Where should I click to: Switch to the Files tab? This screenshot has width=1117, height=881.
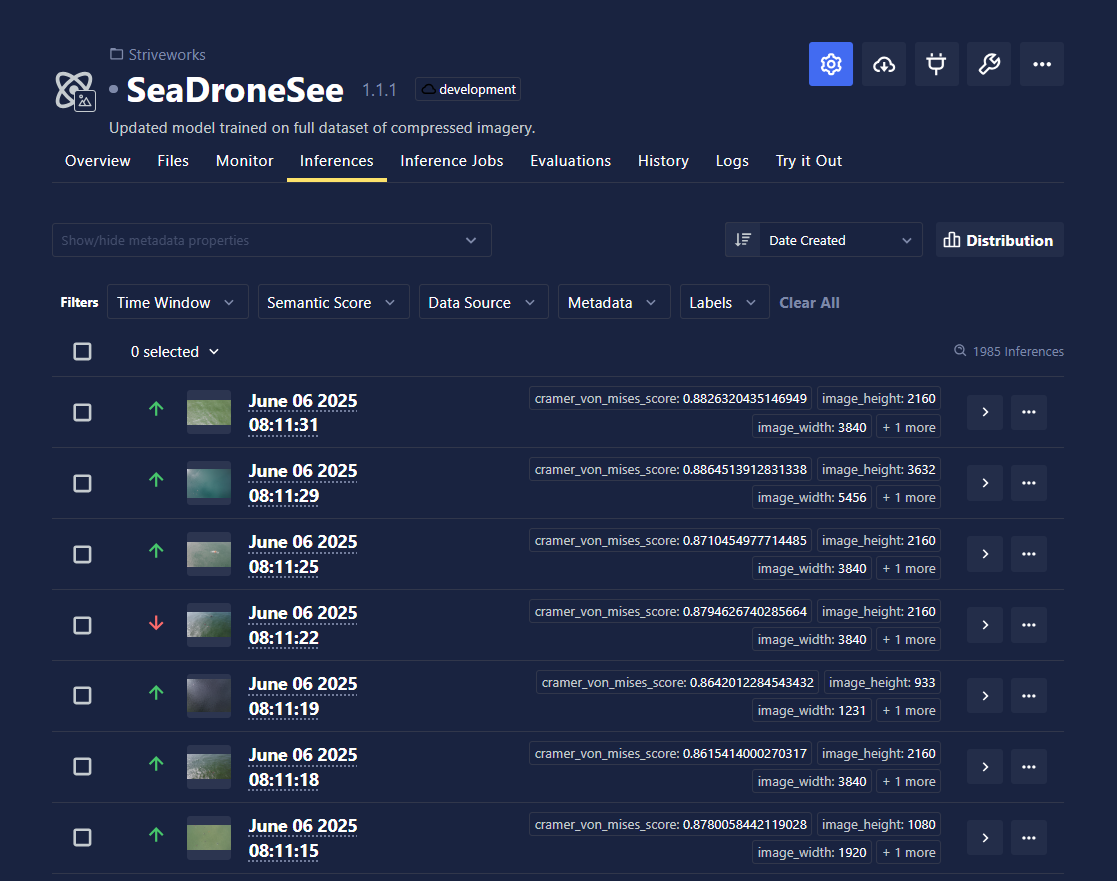173,161
